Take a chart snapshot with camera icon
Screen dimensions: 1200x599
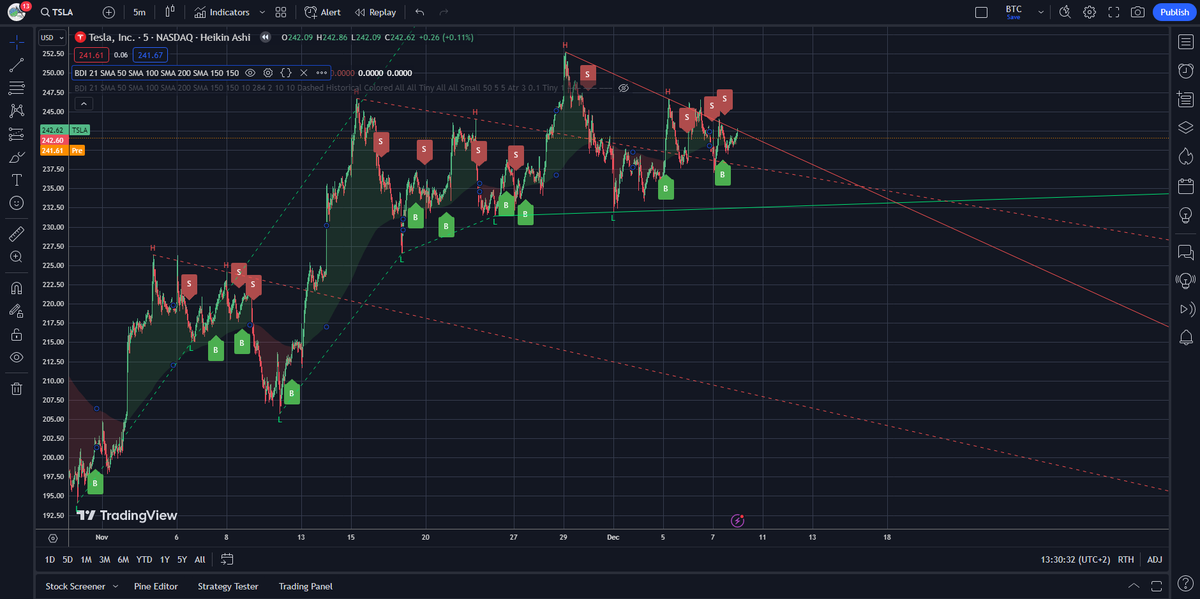point(1137,12)
